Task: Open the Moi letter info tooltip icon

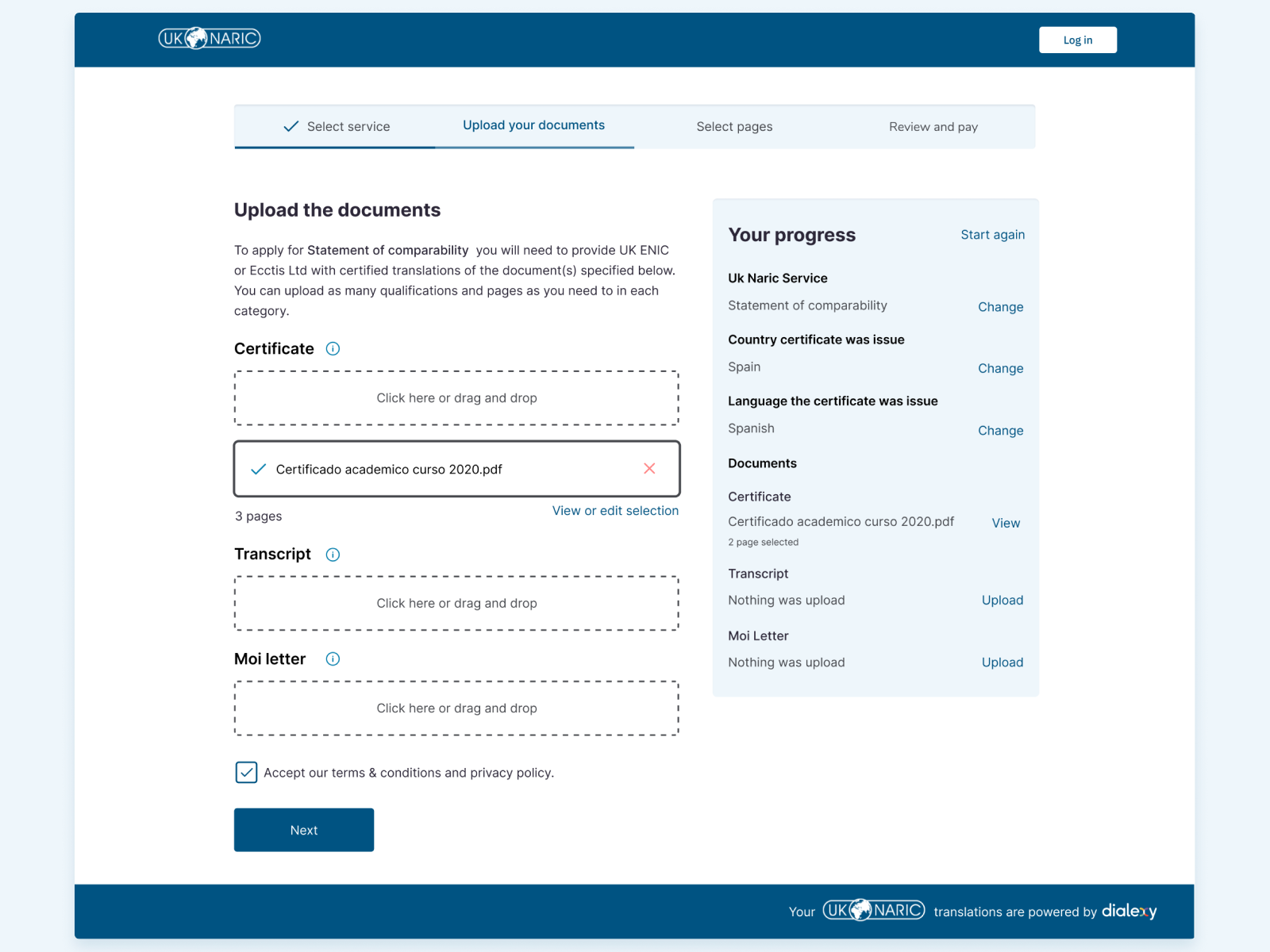Action: (333, 658)
